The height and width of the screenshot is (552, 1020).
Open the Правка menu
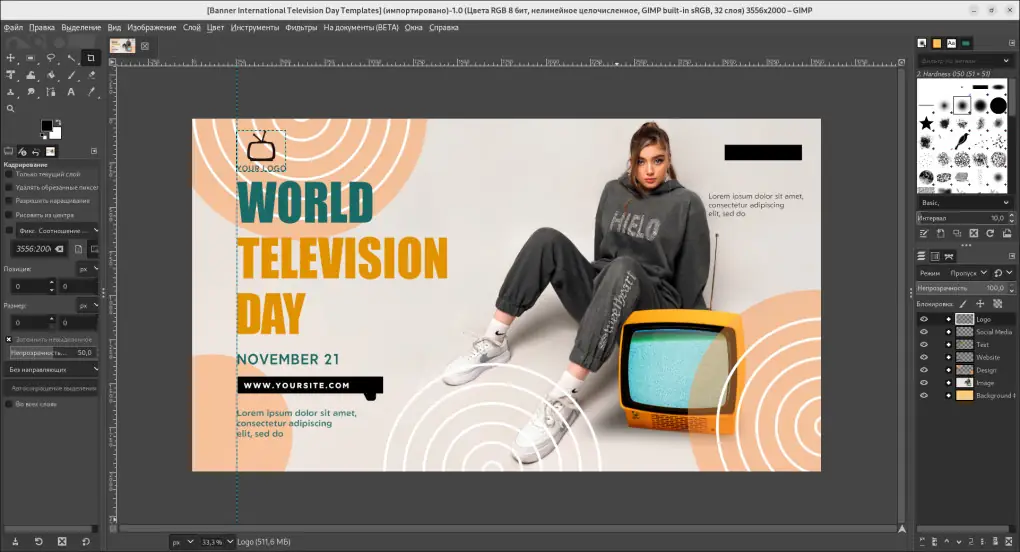pyautogui.click(x=42, y=27)
